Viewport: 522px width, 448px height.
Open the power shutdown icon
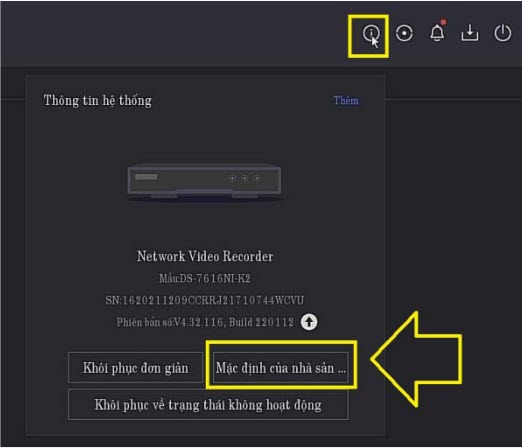click(x=502, y=33)
